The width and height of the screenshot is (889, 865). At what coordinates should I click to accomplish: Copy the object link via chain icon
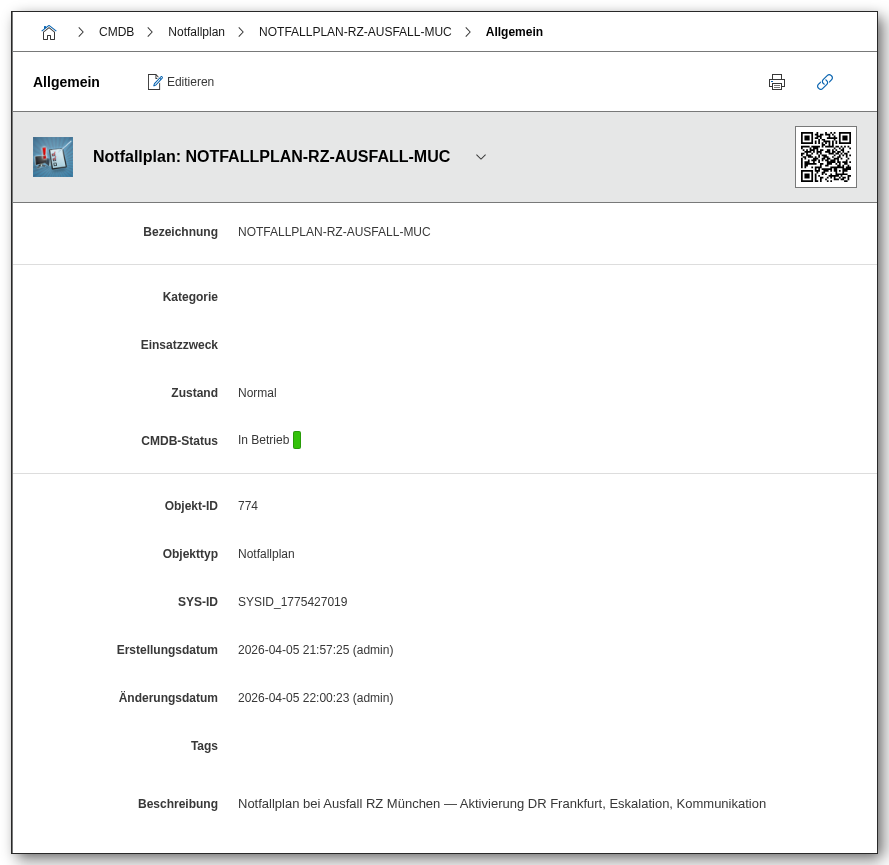pyautogui.click(x=825, y=82)
